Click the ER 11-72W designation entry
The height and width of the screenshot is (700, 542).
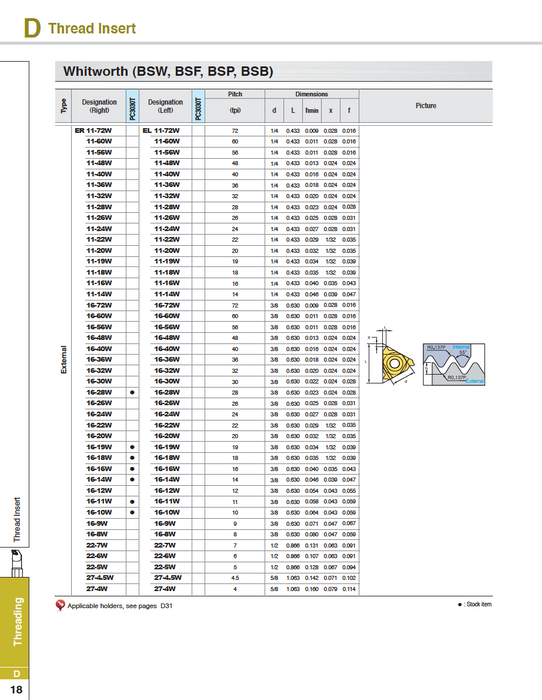[93, 130]
